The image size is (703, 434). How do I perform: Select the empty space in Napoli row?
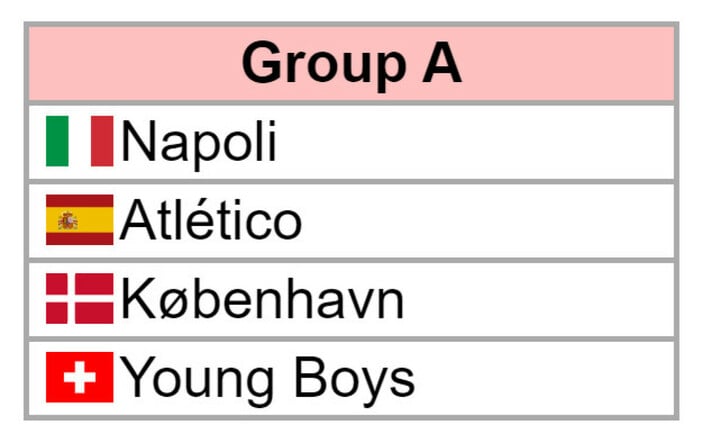click(475, 142)
